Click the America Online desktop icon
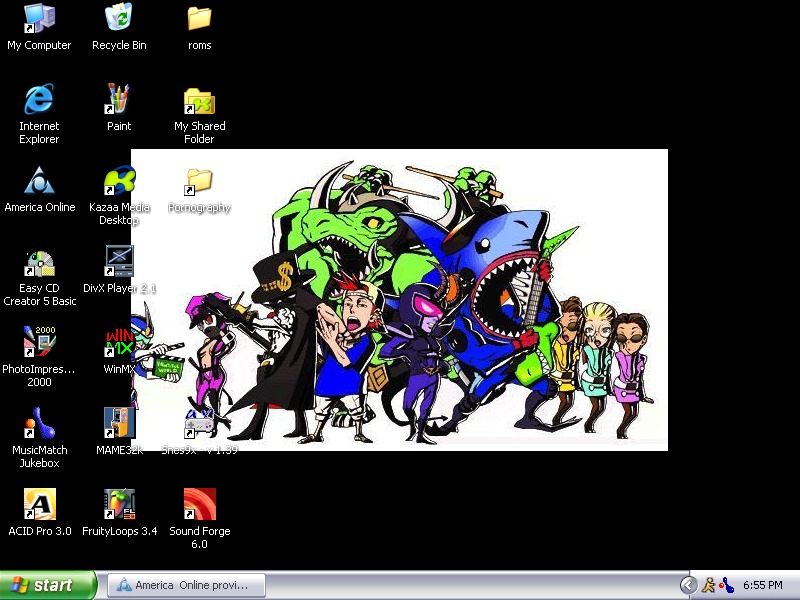This screenshot has width=800, height=600. coord(39,180)
